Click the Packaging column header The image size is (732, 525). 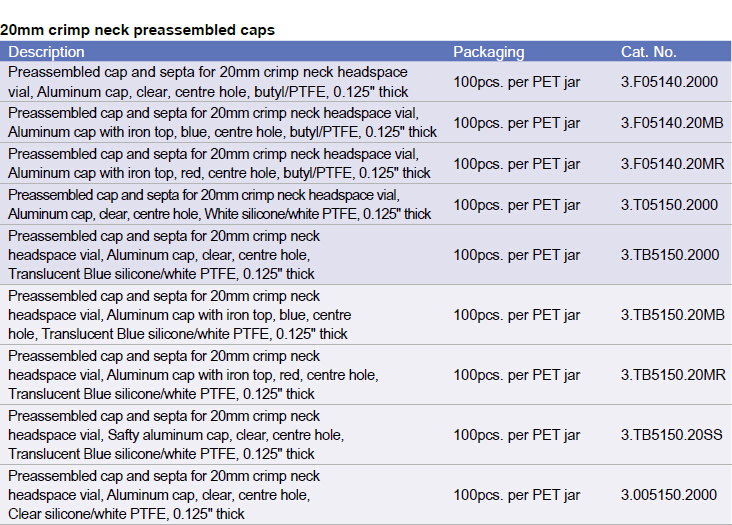click(488, 52)
